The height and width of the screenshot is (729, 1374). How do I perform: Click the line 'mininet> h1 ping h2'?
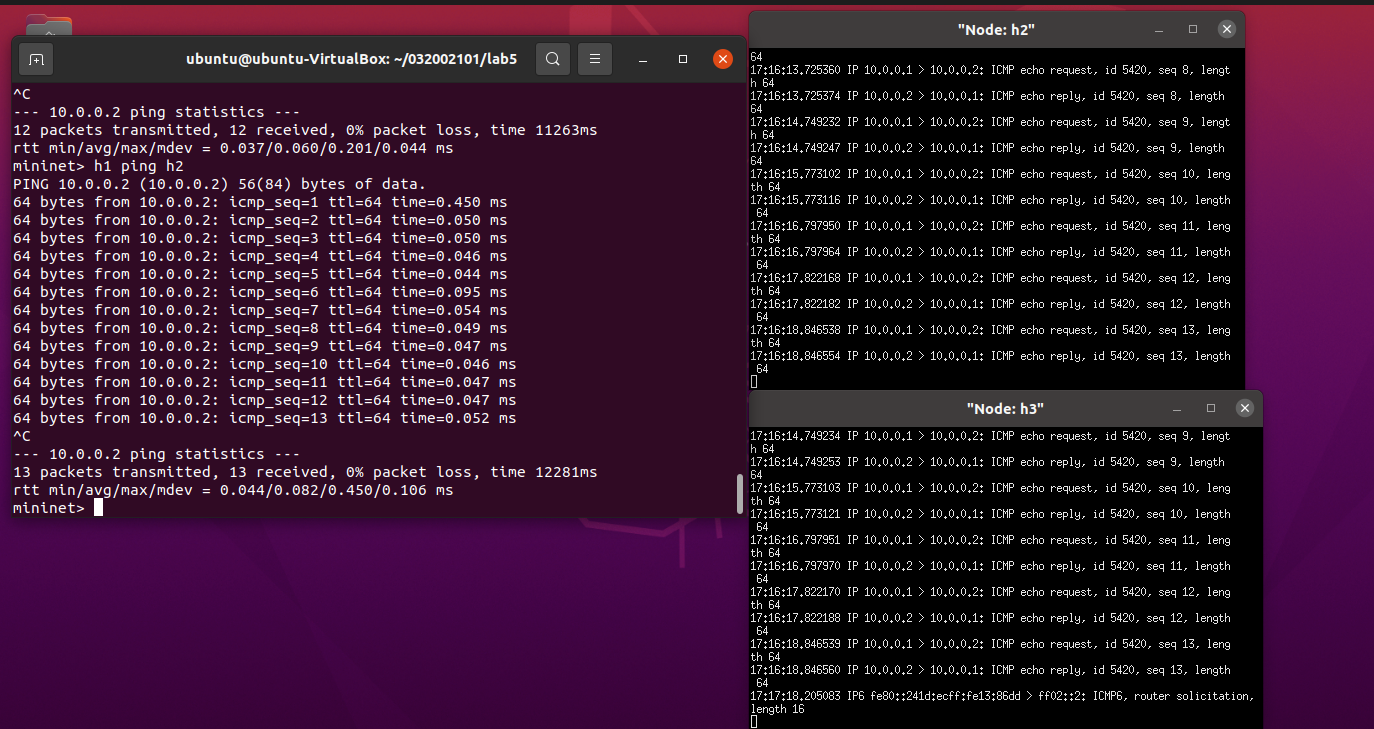click(x=98, y=166)
